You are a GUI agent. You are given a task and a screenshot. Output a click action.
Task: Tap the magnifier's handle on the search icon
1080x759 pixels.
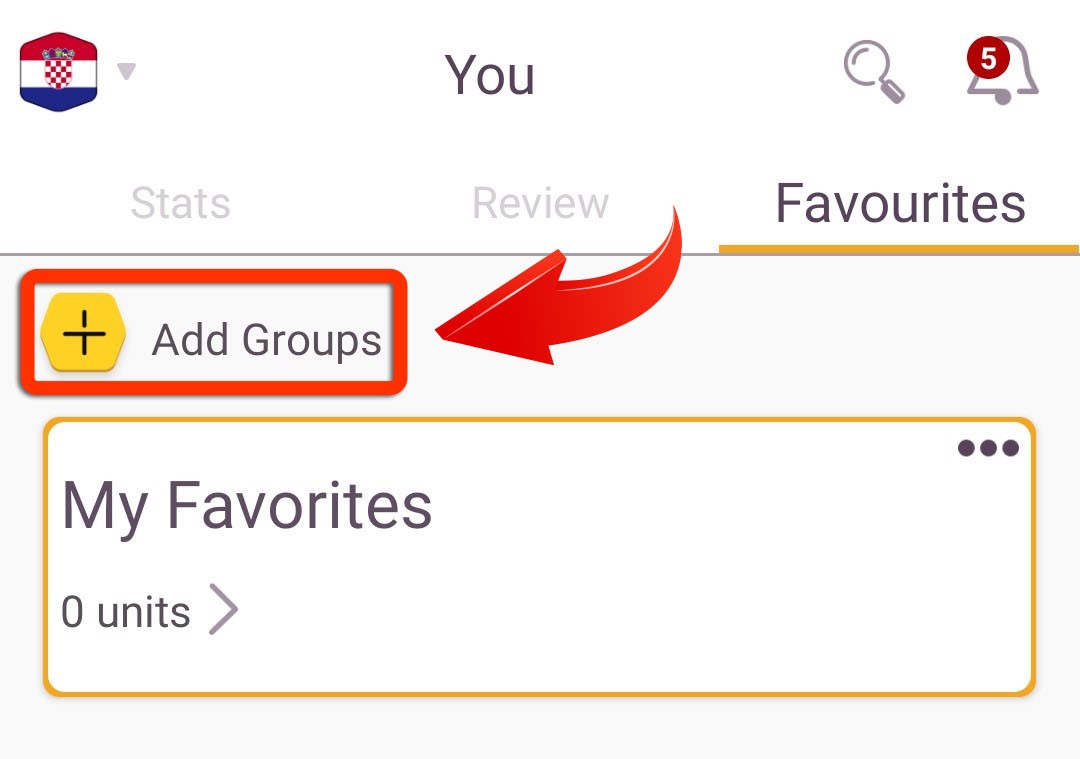pos(893,92)
